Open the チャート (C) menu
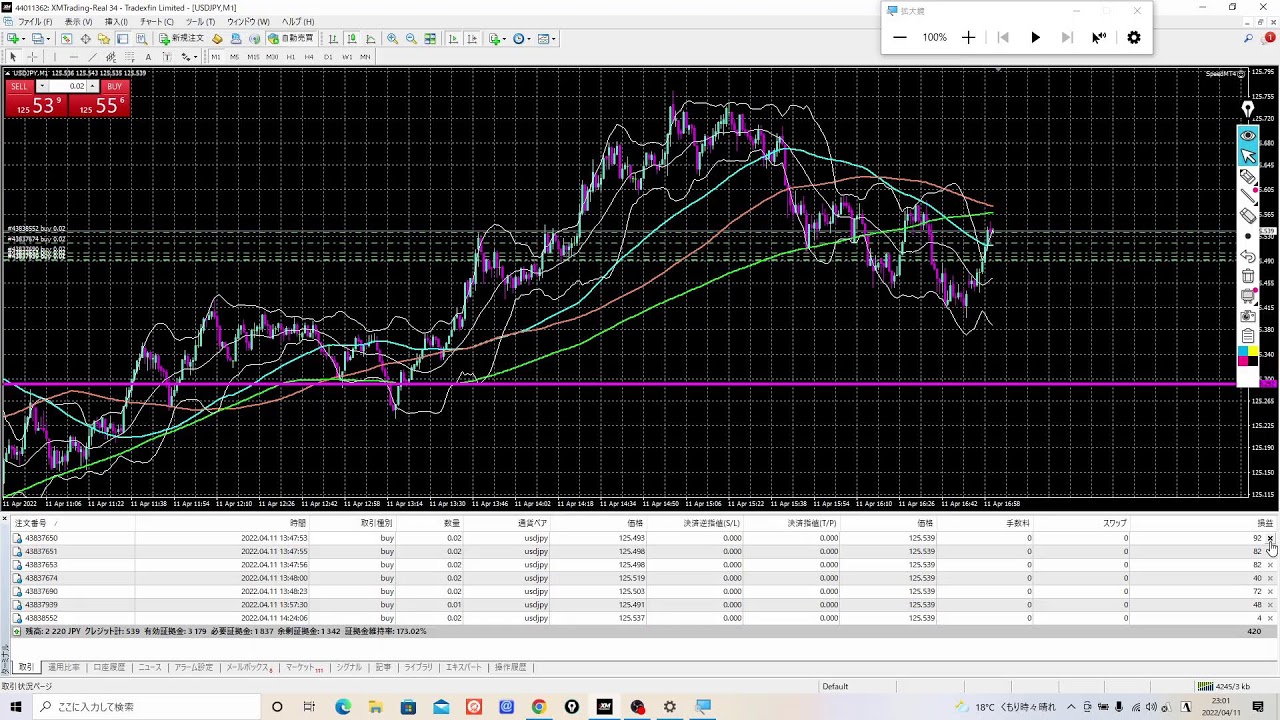This screenshot has height=720, width=1280. pyautogui.click(x=156, y=21)
